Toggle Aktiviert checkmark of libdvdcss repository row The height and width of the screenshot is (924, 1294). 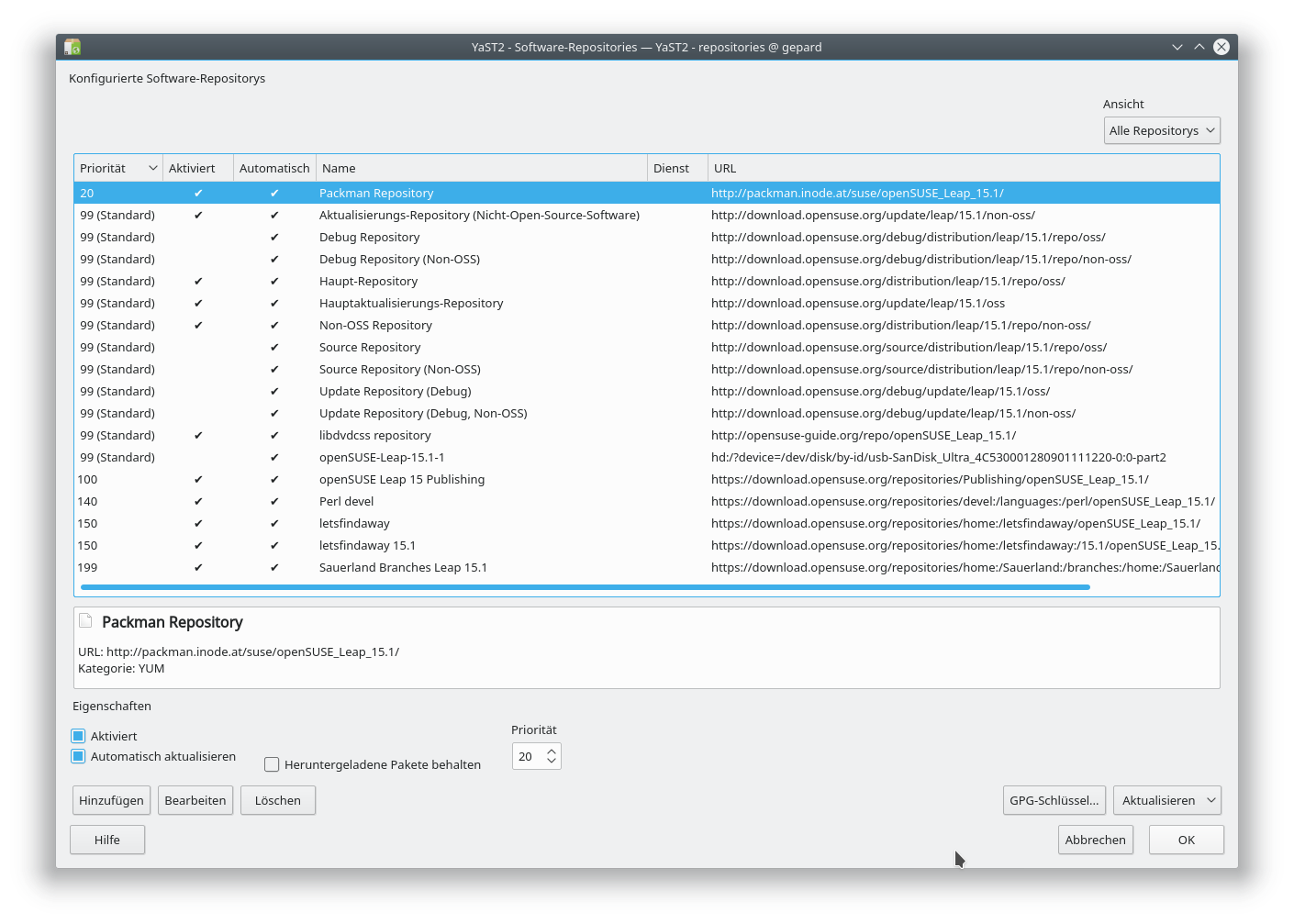click(198, 435)
